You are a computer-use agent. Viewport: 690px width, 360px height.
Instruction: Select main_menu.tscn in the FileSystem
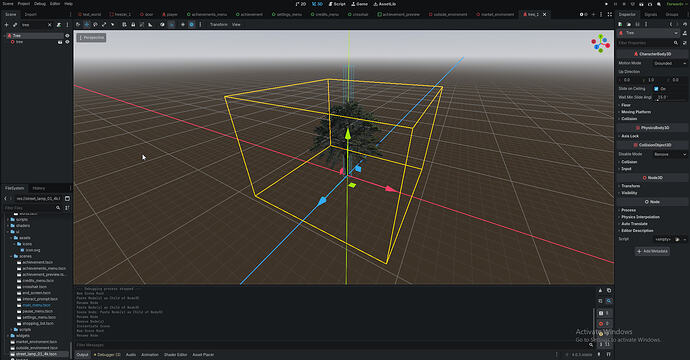(x=37, y=305)
